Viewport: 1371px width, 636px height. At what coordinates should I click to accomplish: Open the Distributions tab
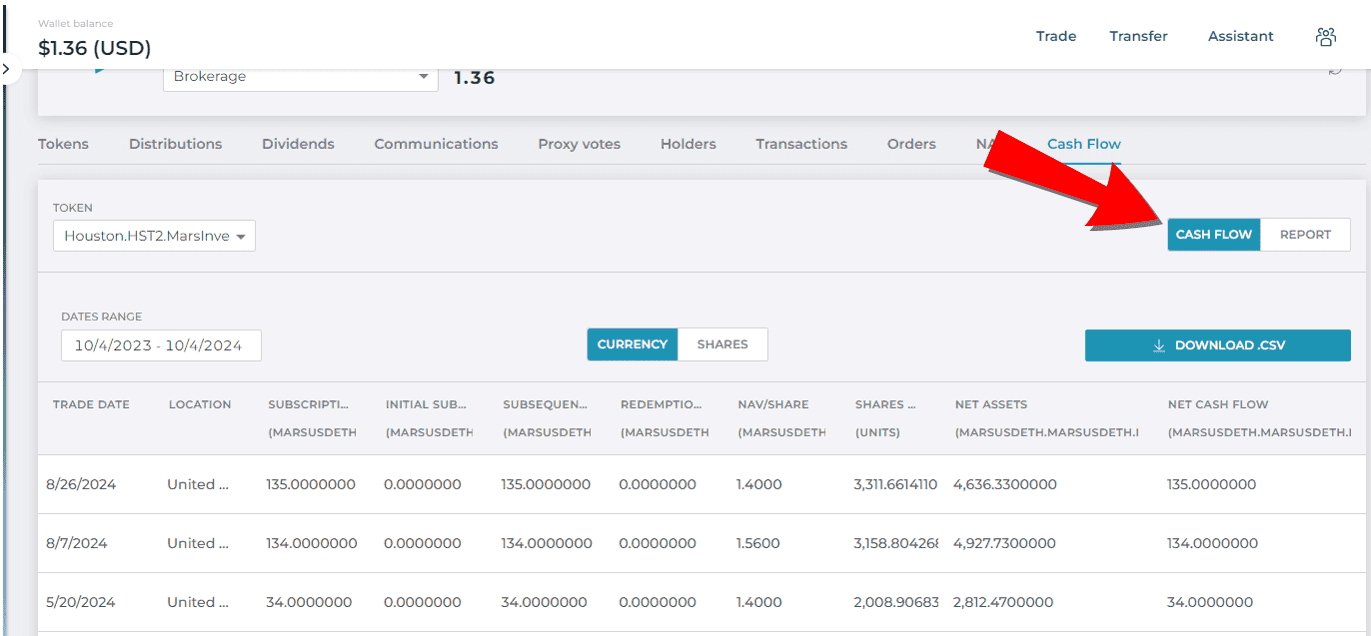[x=175, y=144]
